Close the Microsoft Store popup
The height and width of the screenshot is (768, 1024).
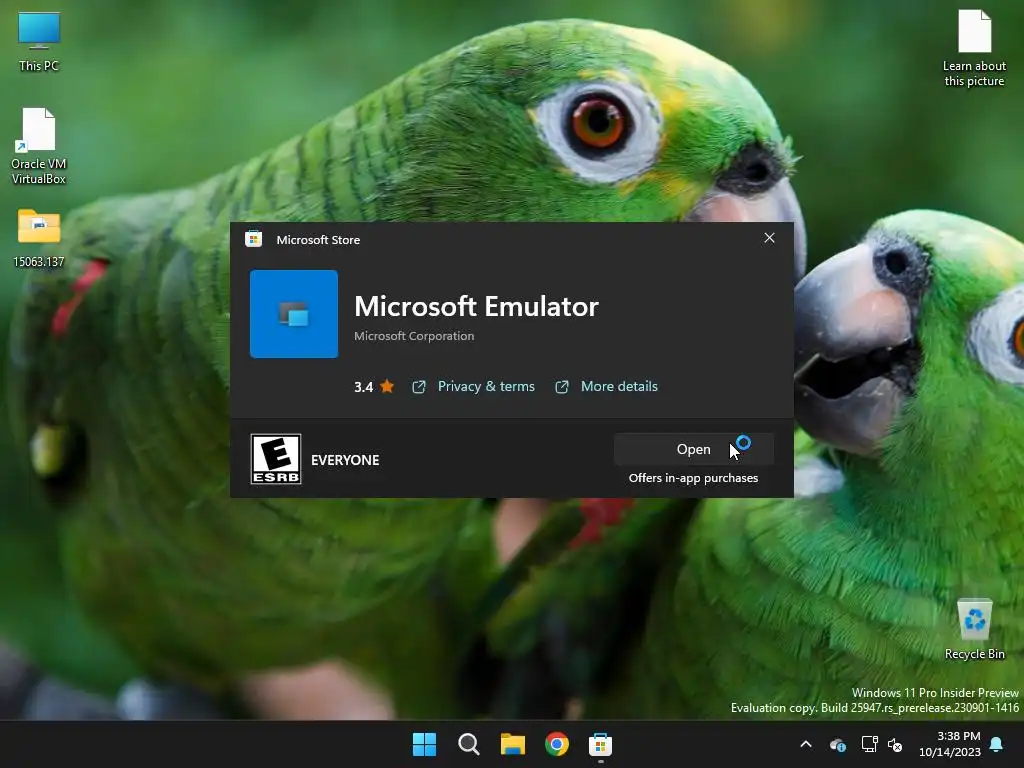tap(769, 238)
